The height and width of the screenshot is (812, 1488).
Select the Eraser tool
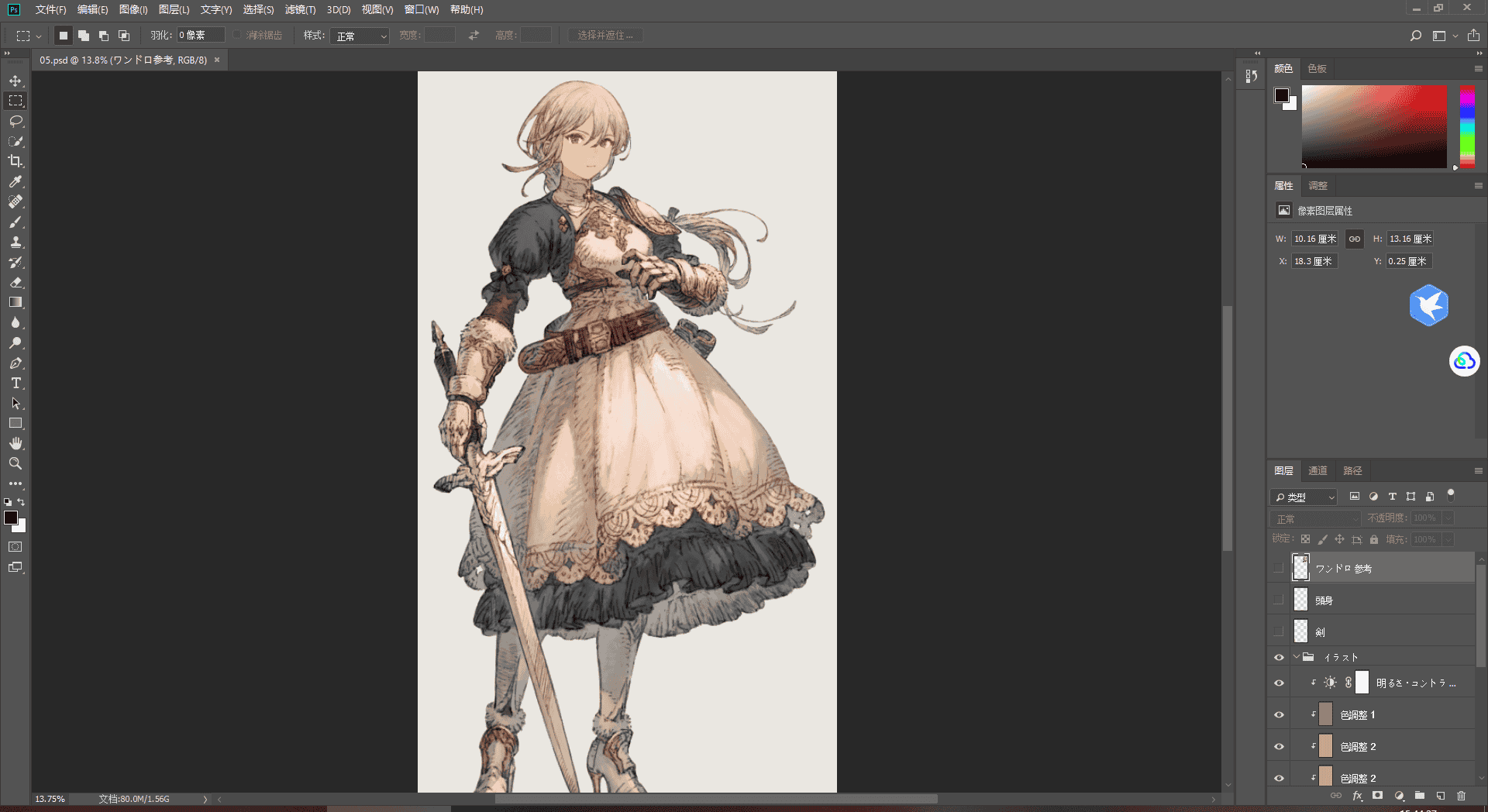click(x=15, y=282)
